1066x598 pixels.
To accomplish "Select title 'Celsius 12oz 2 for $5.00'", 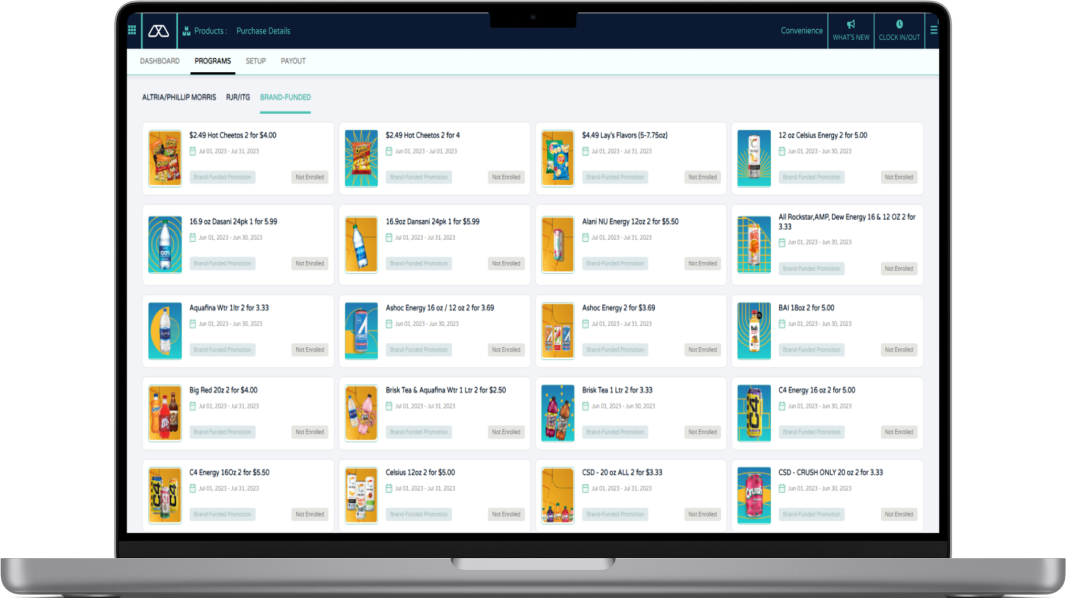I will 420,472.
